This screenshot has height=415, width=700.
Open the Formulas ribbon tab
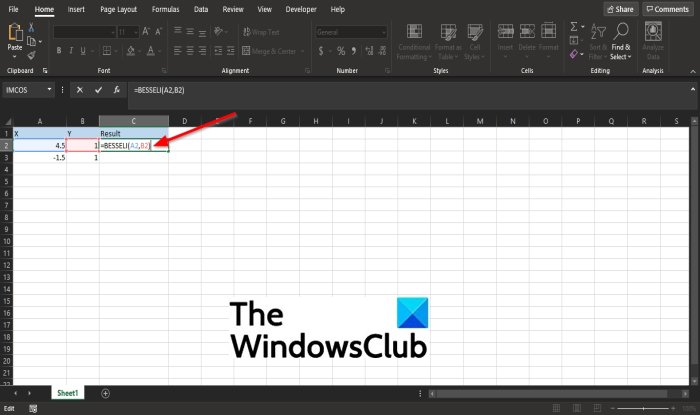pos(165,9)
